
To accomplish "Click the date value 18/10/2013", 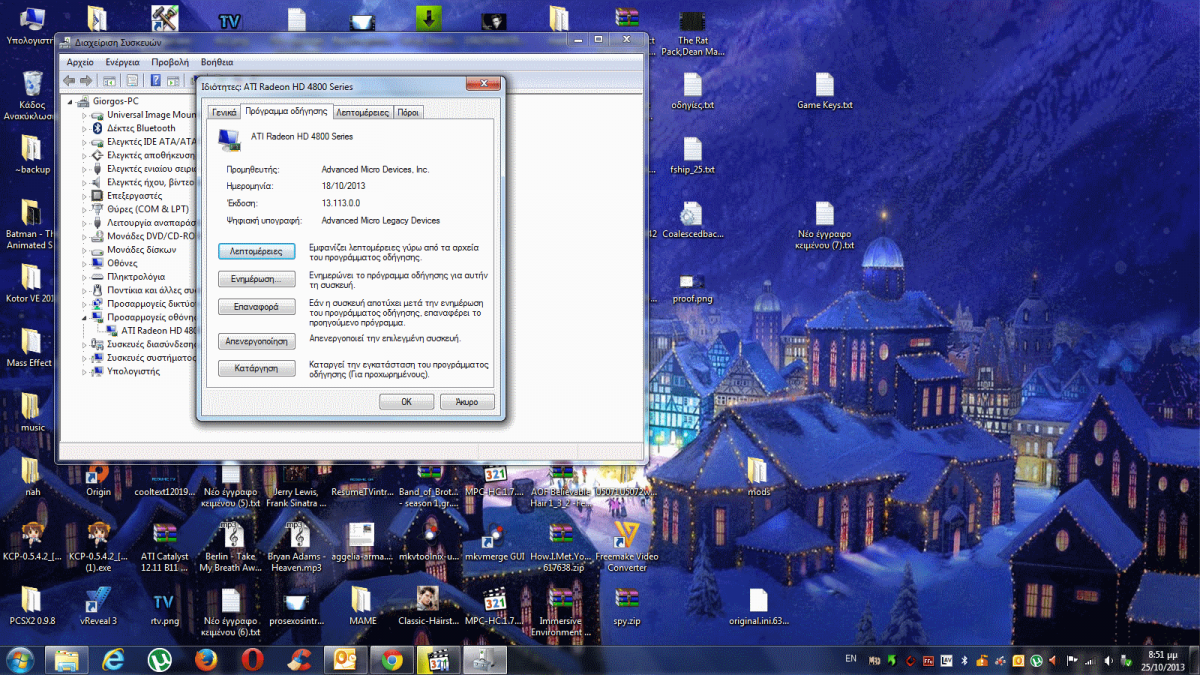I will coord(344,186).
